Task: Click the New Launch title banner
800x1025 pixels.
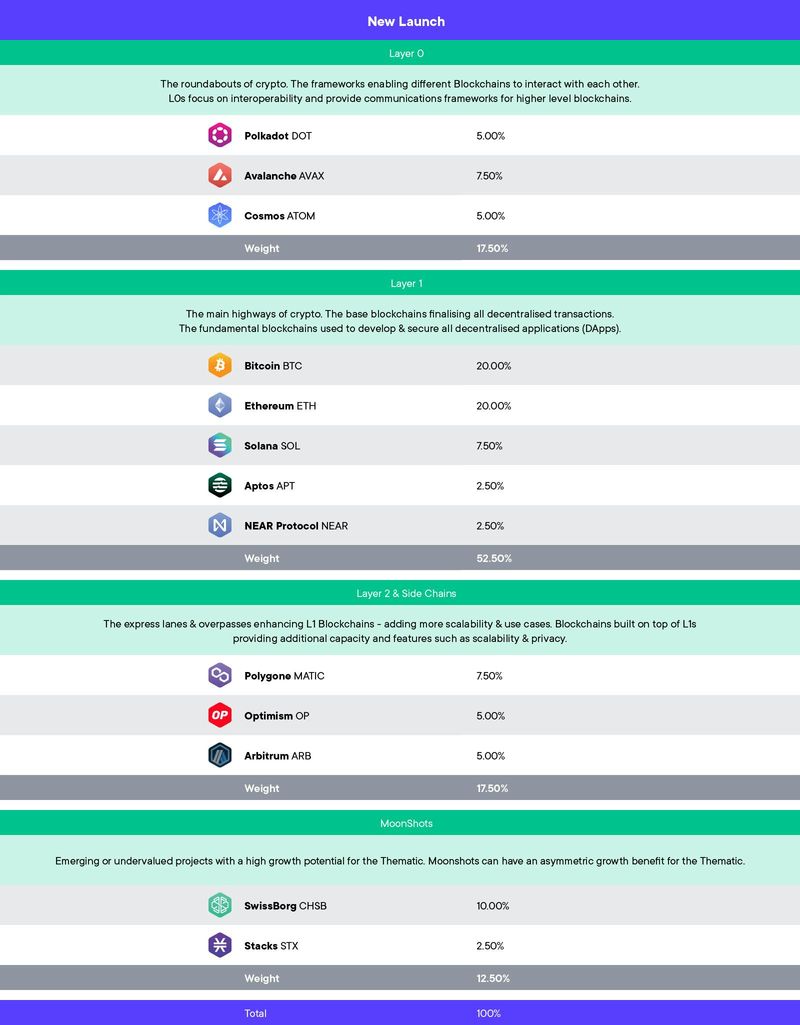Action: coord(406,21)
